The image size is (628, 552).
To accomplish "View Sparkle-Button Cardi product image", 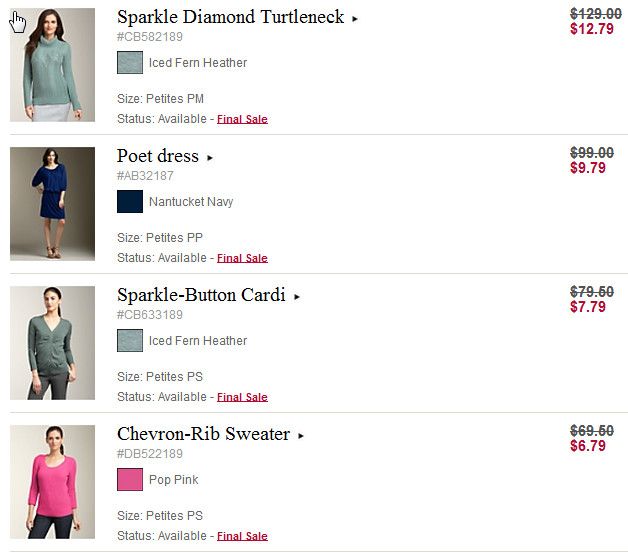I will 52,343.
